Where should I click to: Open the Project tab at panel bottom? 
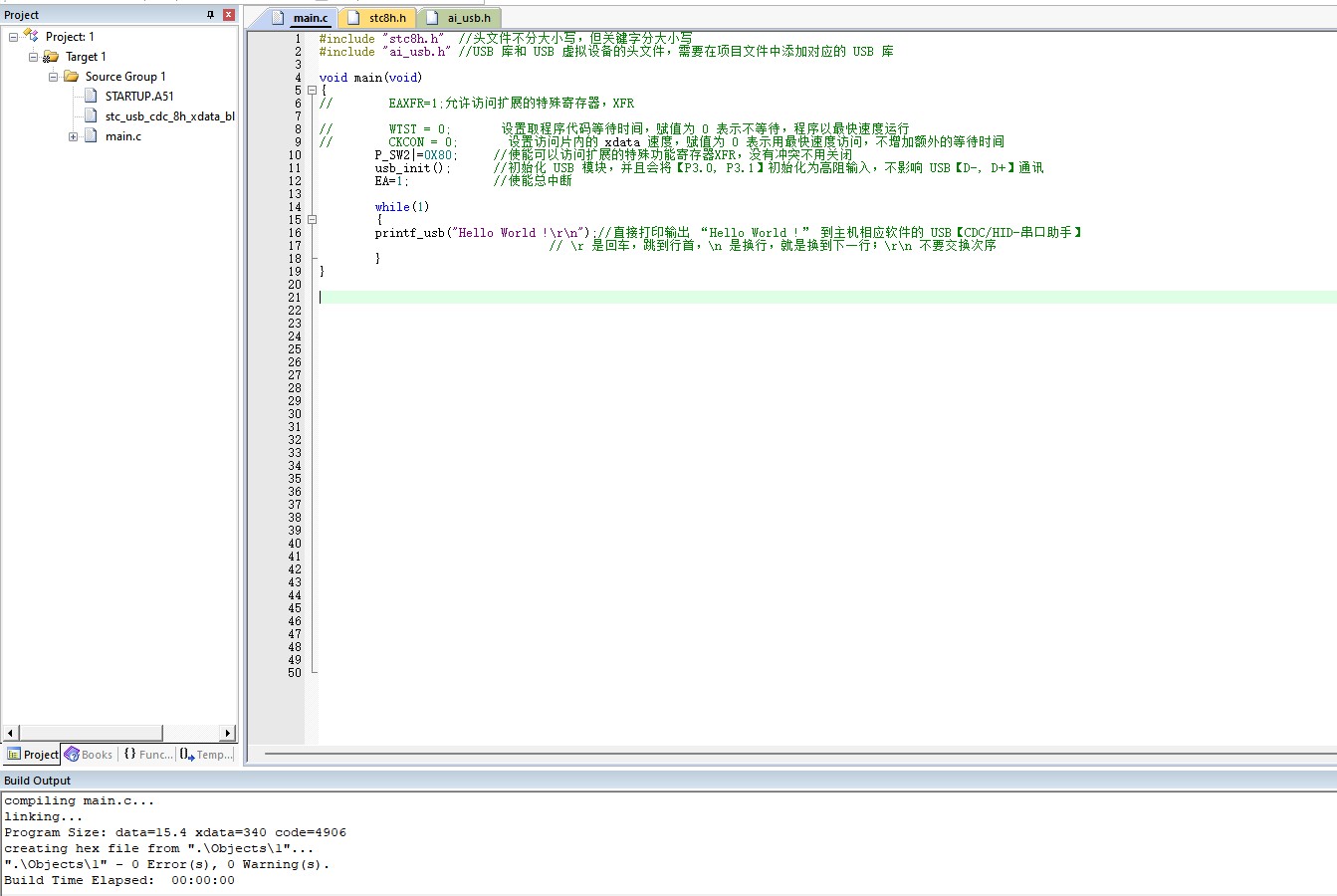pos(32,755)
